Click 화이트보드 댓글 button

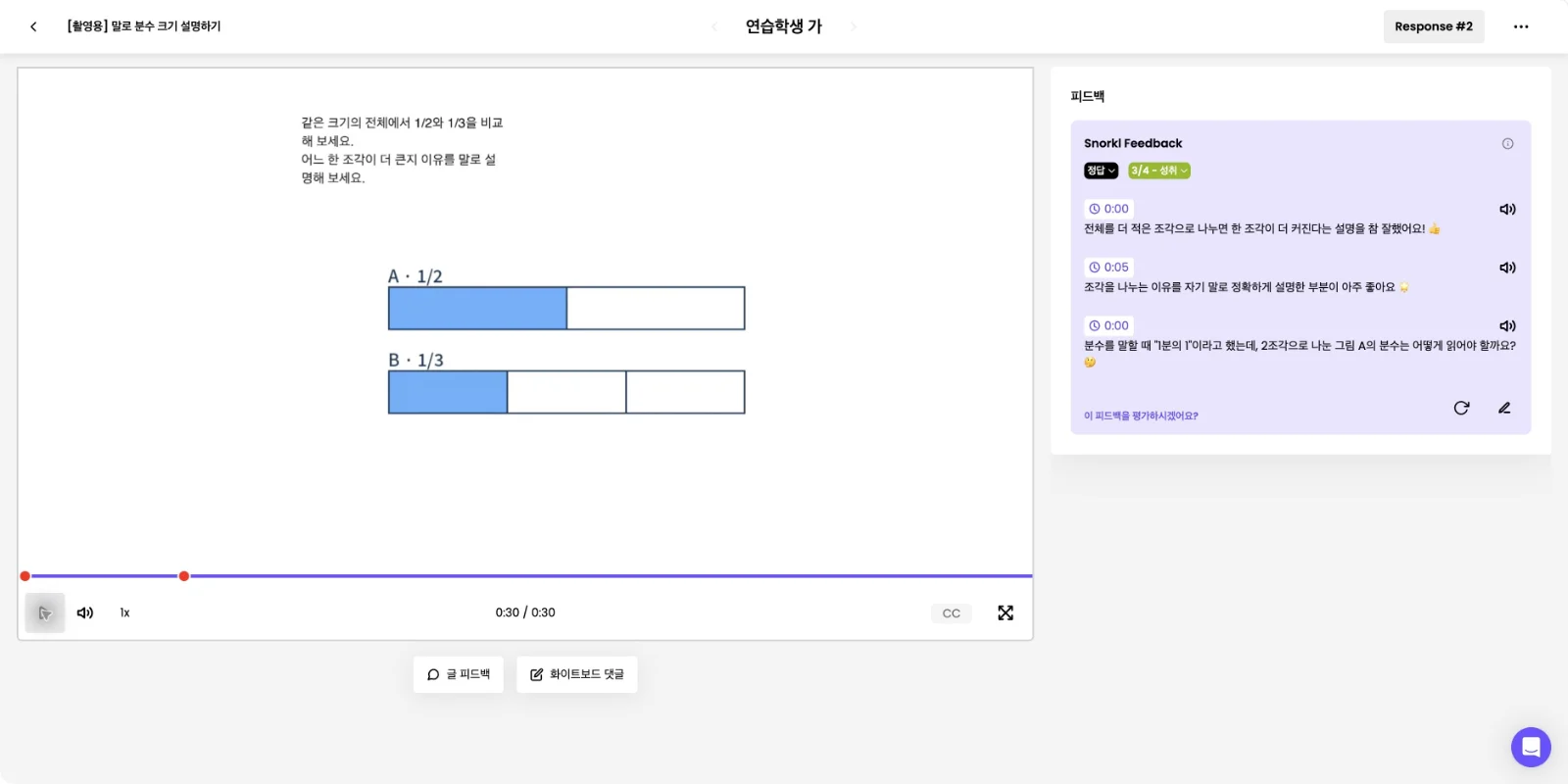click(x=577, y=674)
